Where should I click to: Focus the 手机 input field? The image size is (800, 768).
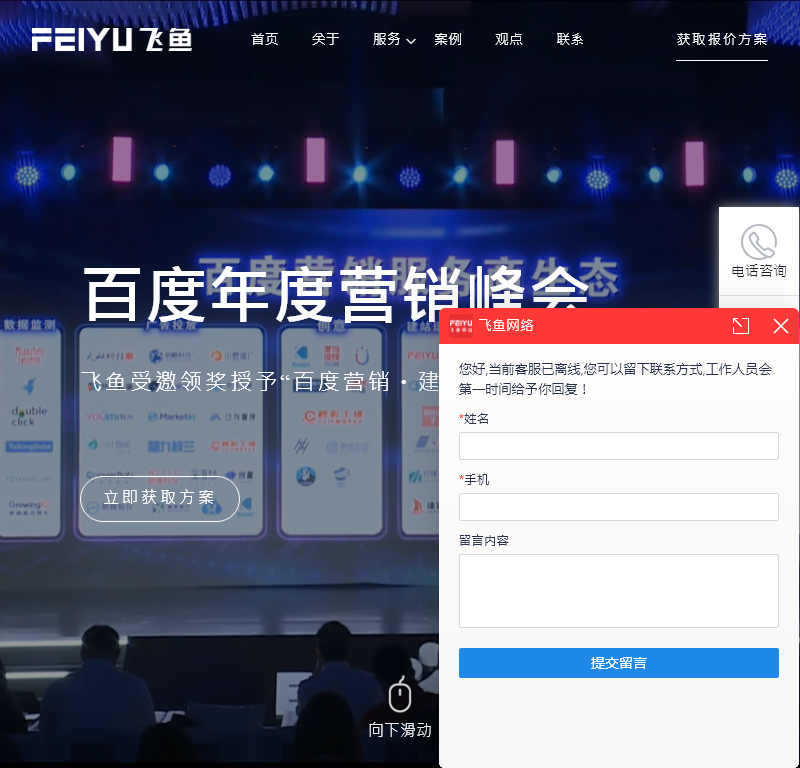(618, 507)
